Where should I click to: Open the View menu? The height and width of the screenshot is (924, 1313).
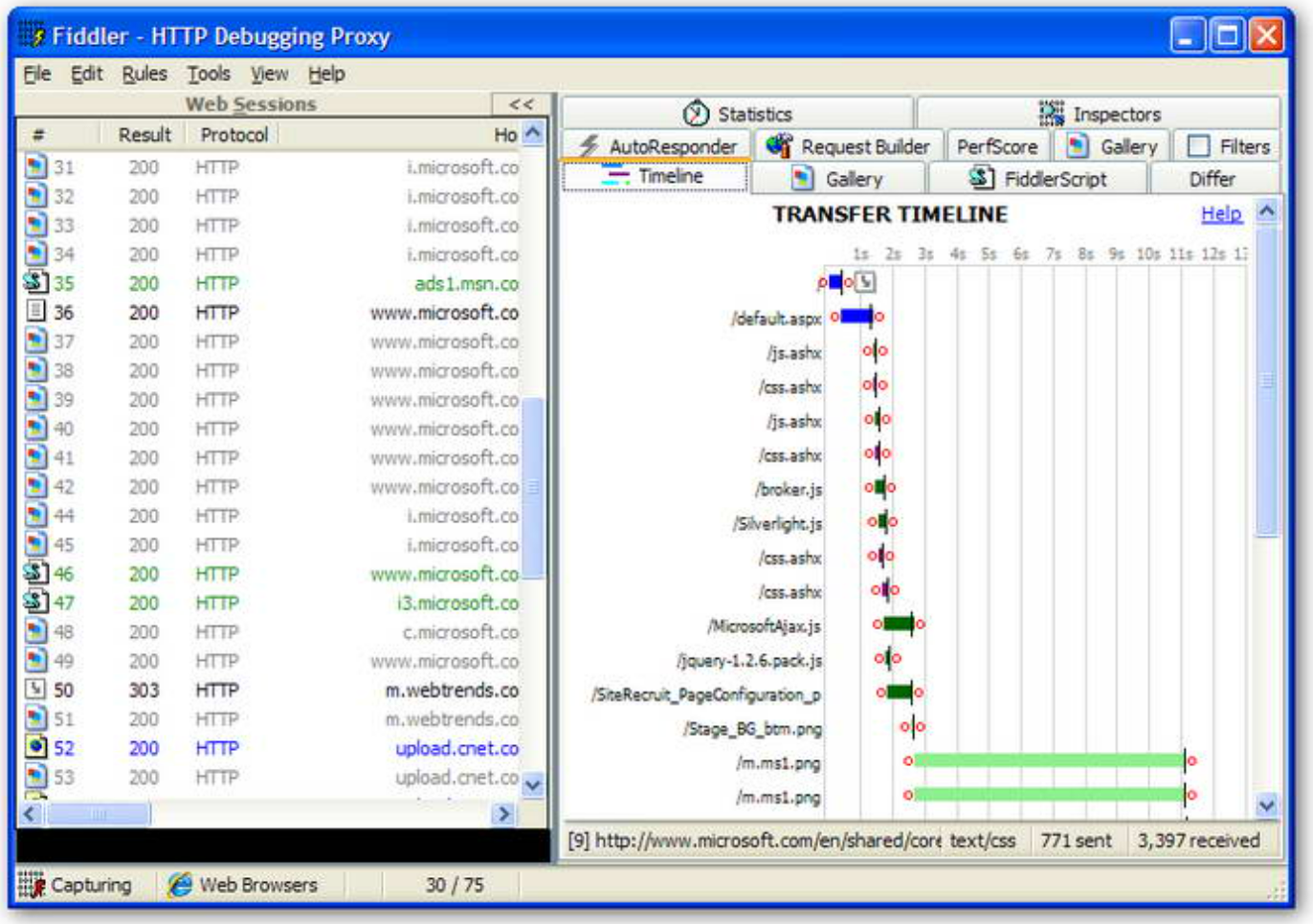[x=269, y=74]
